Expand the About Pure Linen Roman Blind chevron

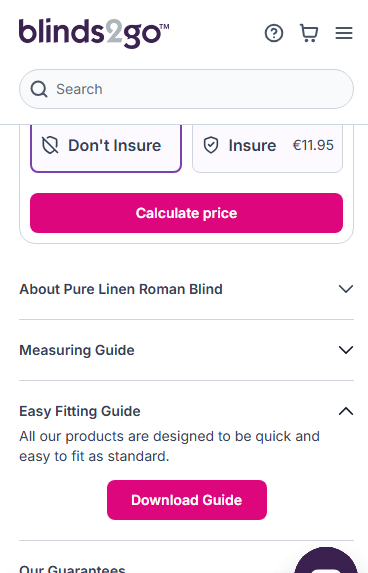[x=346, y=289]
